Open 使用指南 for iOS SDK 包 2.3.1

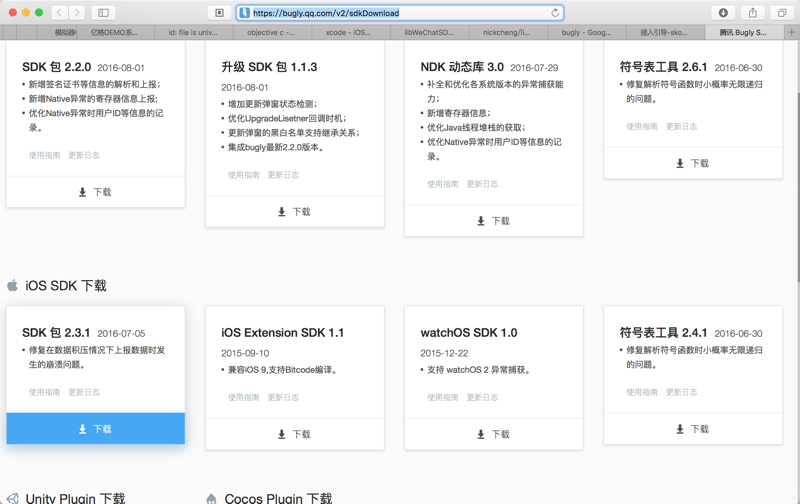44,392
